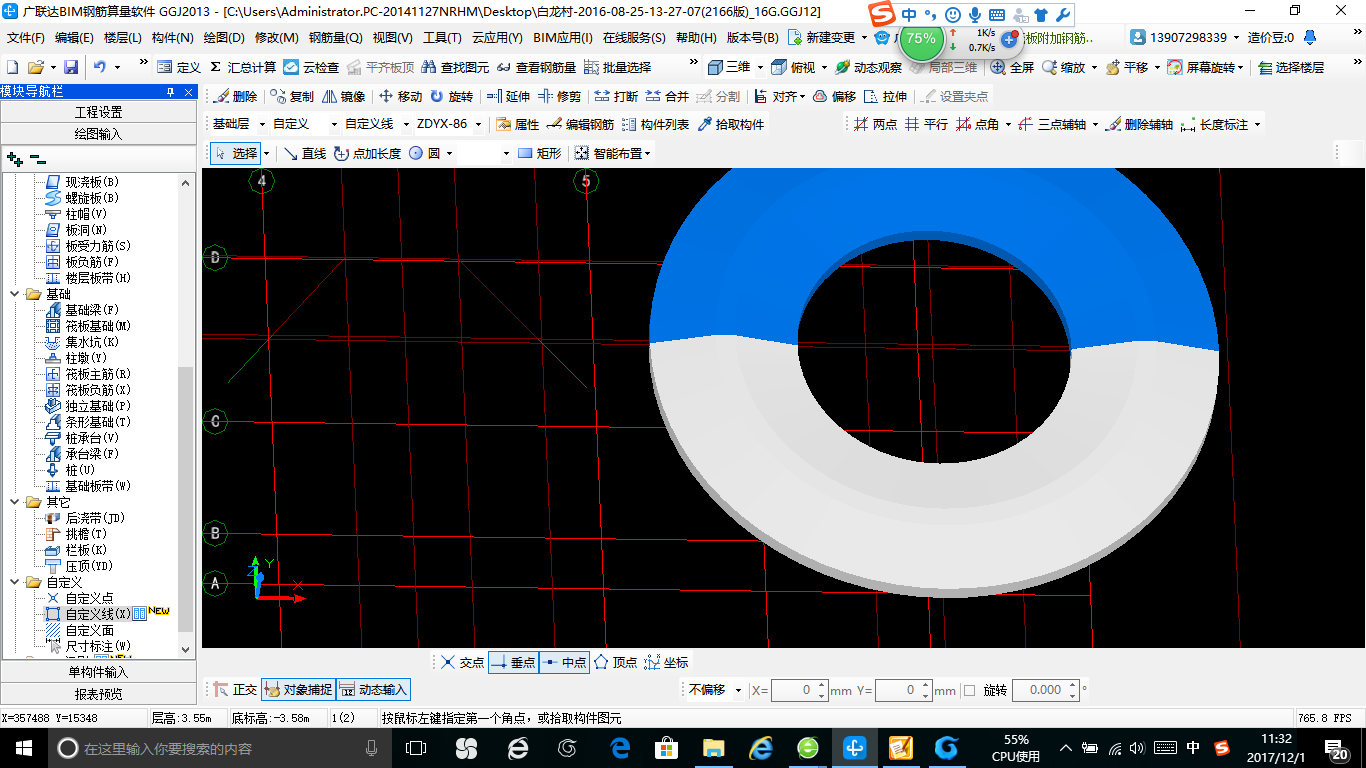1366x768 pixels.
Task: Open the 文件(F) menu
Action: (26, 38)
